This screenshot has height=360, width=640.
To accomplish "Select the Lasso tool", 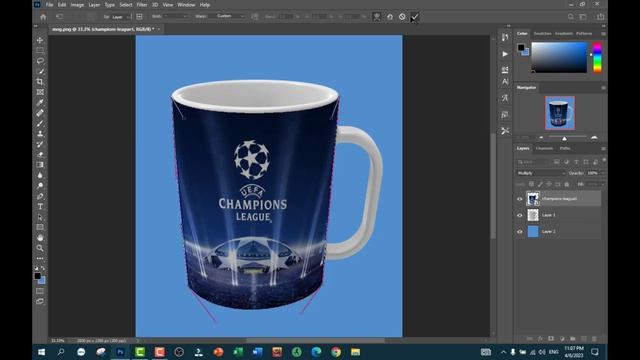I will pos(40,61).
